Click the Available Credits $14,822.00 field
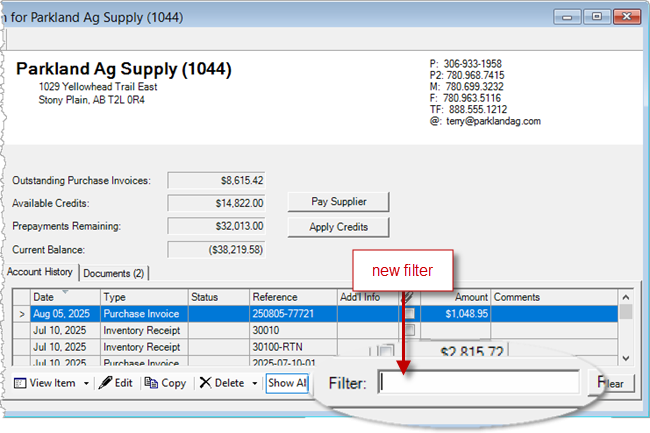This screenshot has height=433, width=650. [216, 203]
